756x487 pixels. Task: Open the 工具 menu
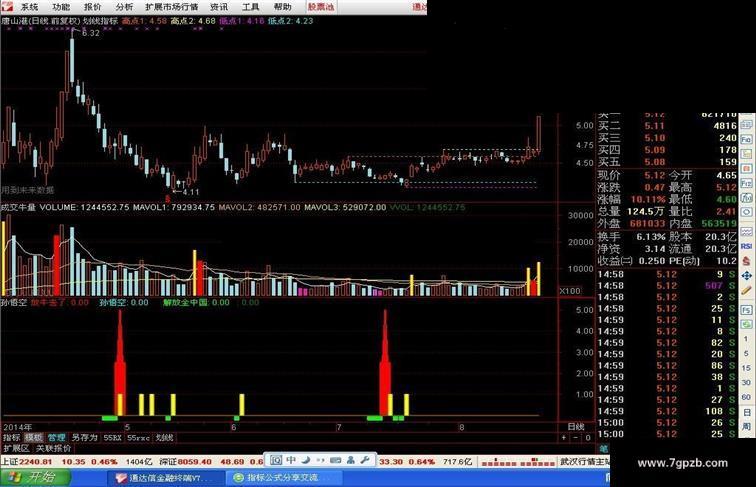[250, 7]
